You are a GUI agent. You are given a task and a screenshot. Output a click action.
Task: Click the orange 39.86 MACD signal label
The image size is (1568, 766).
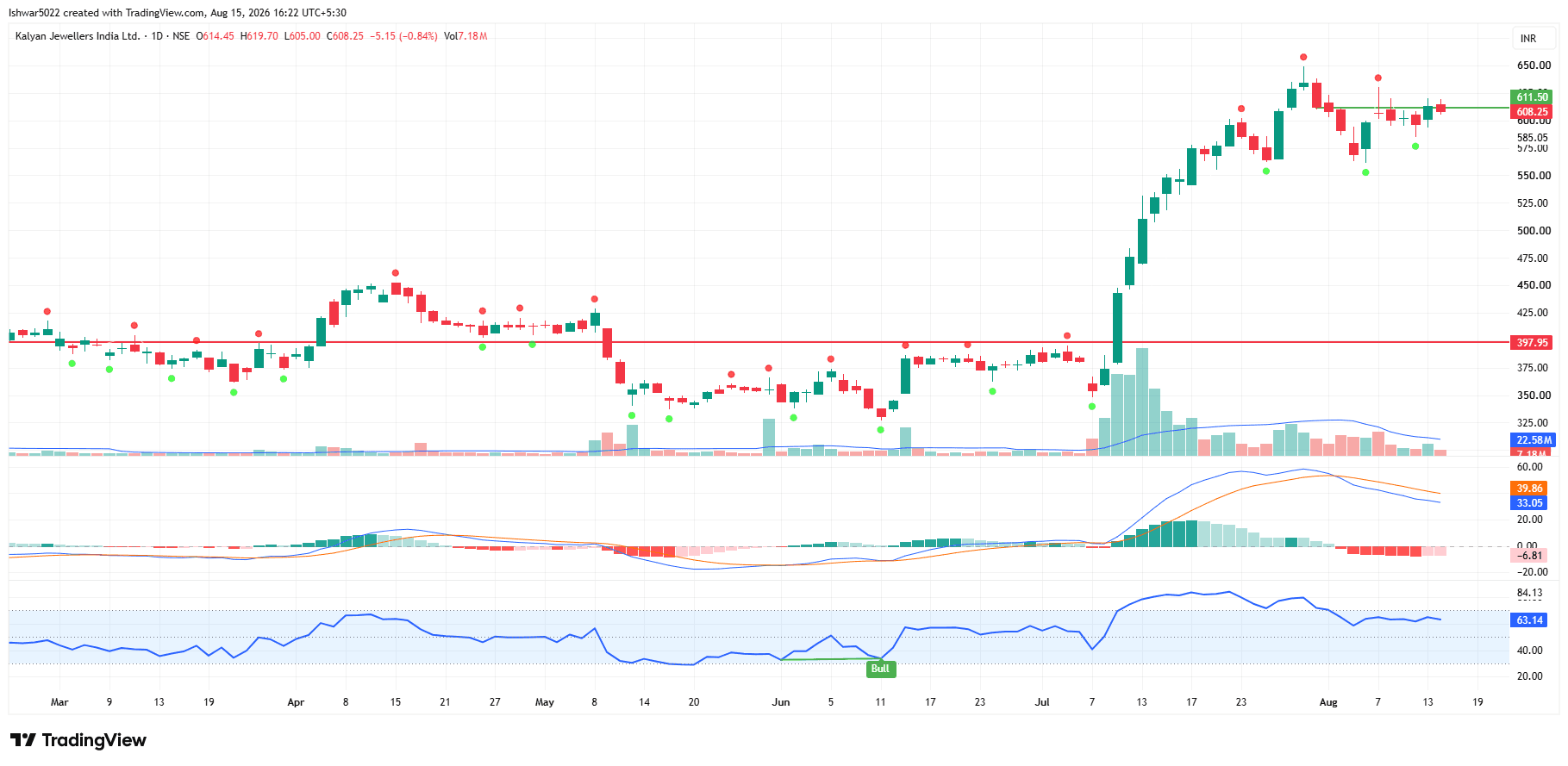point(1529,489)
